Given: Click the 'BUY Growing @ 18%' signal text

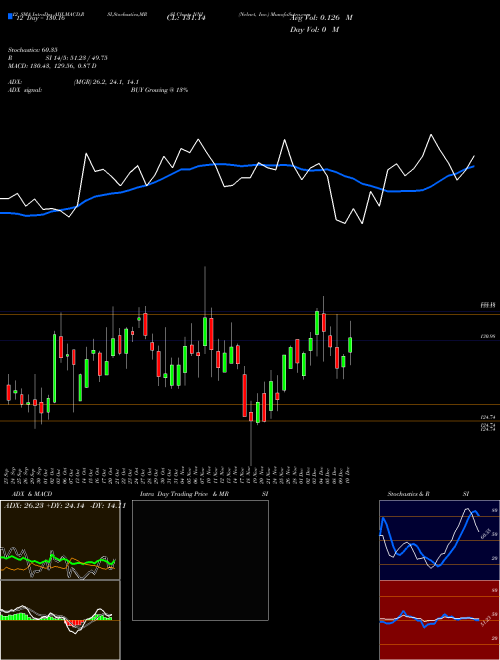Looking at the screenshot, I should pyautogui.click(x=159, y=90).
